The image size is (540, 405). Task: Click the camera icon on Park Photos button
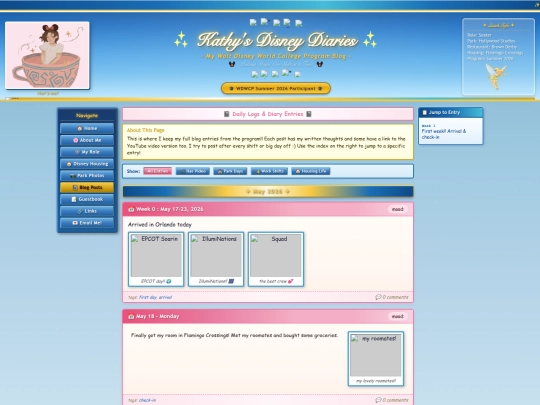(x=72, y=176)
